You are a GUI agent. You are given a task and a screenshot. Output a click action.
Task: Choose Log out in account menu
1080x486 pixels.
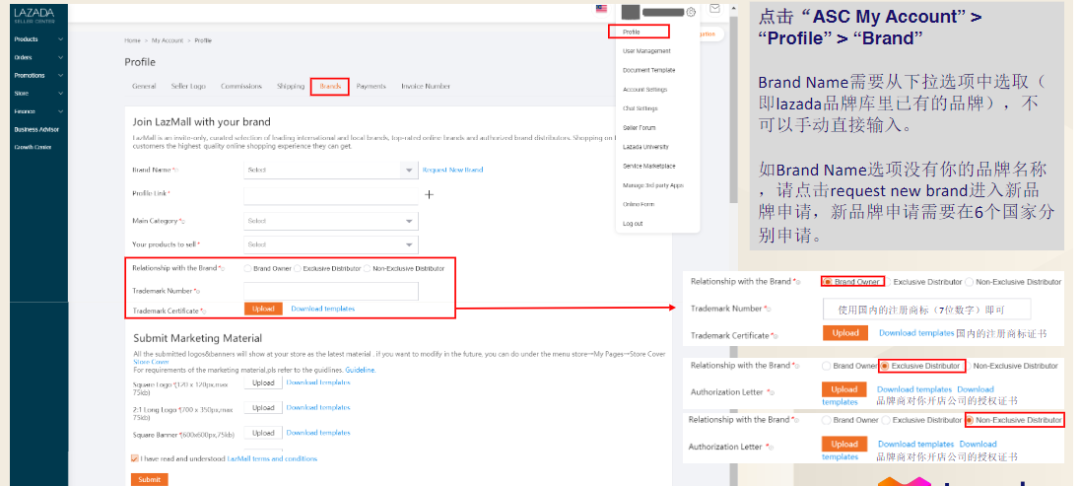[x=633, y=224]
